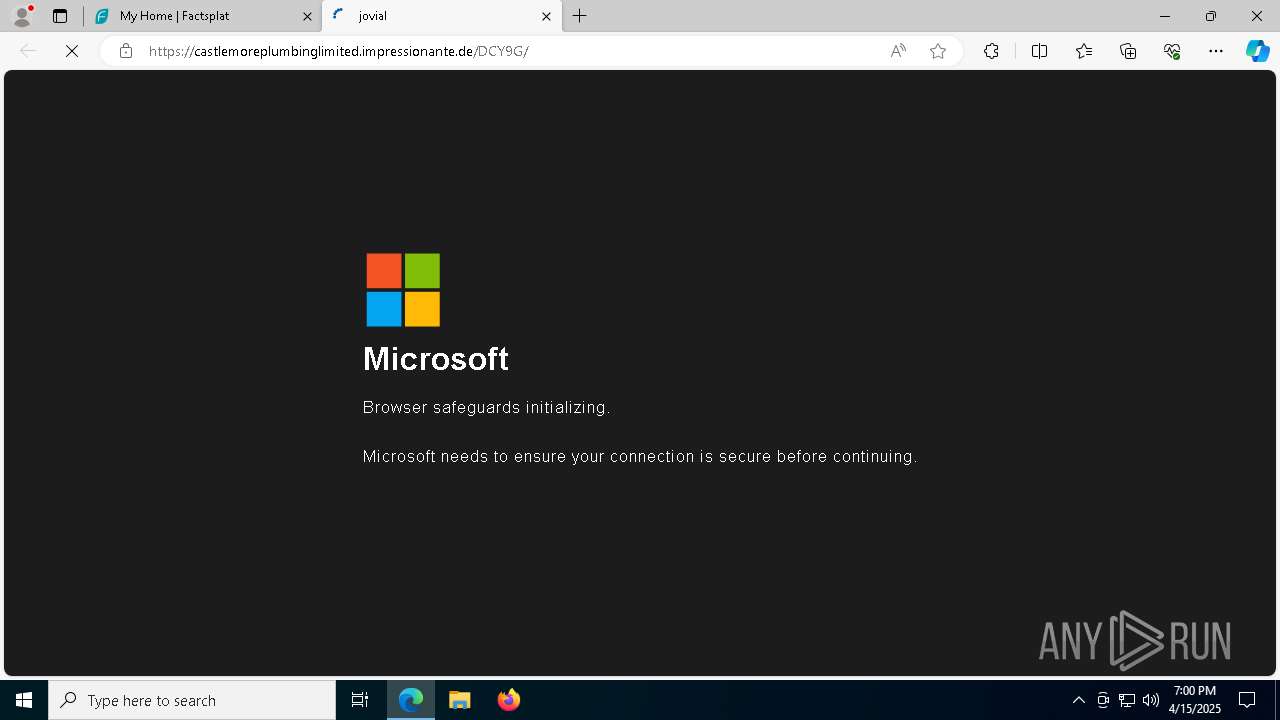Toggle Split screen view
1280x720 pixels.
[x=1039, y=51]
